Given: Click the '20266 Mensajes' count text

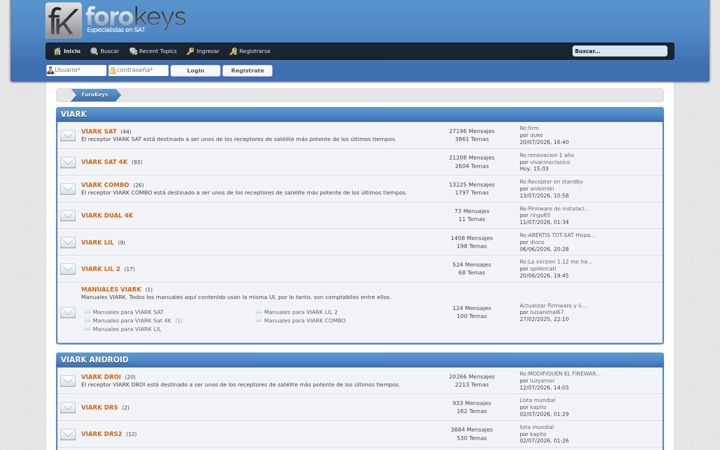Looking at the screenshot, I should [472, 377].
